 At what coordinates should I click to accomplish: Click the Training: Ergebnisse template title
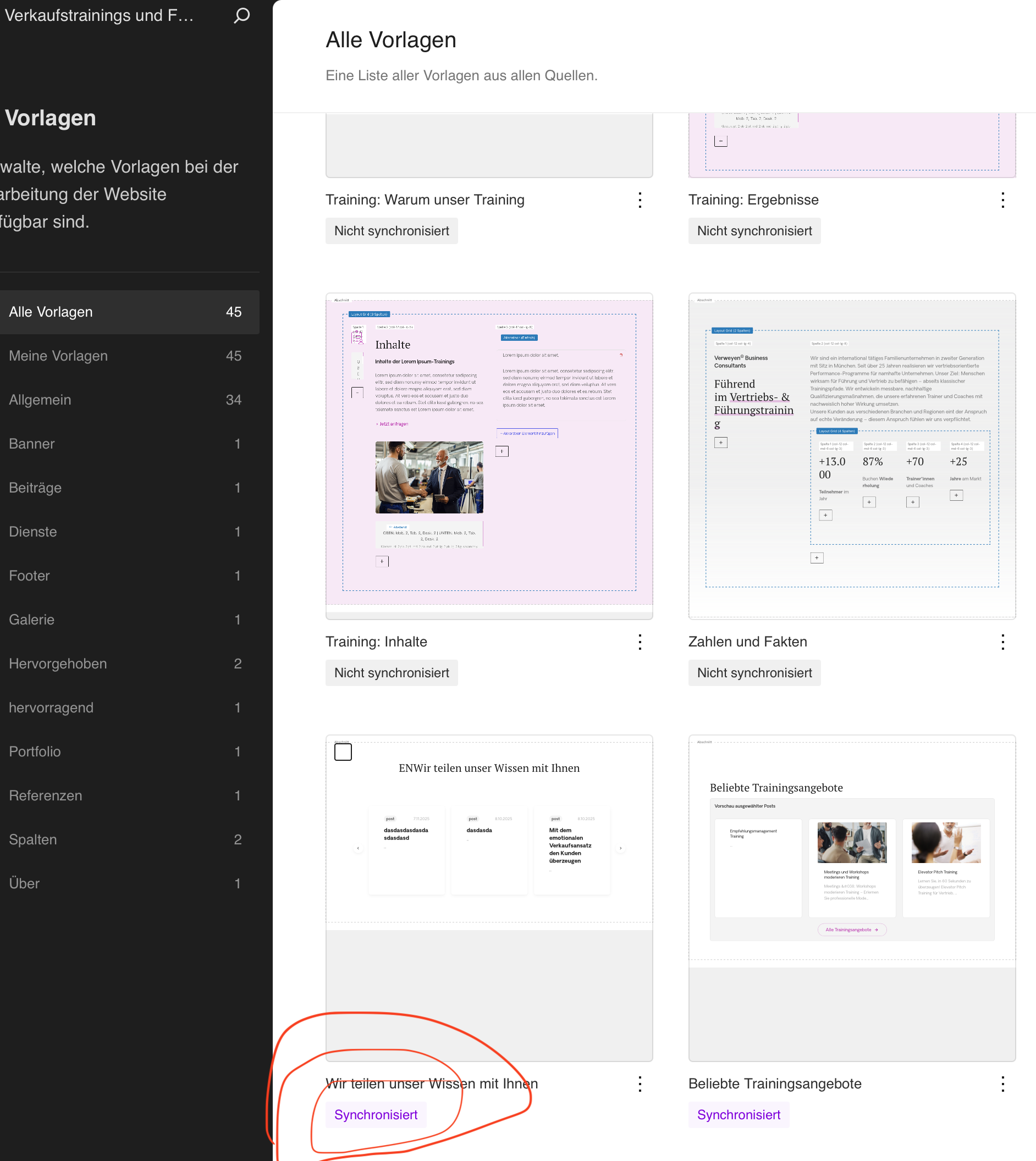[753, 200]
